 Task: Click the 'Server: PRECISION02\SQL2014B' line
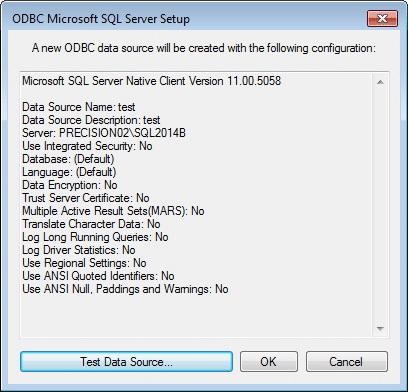pos(104,133)
